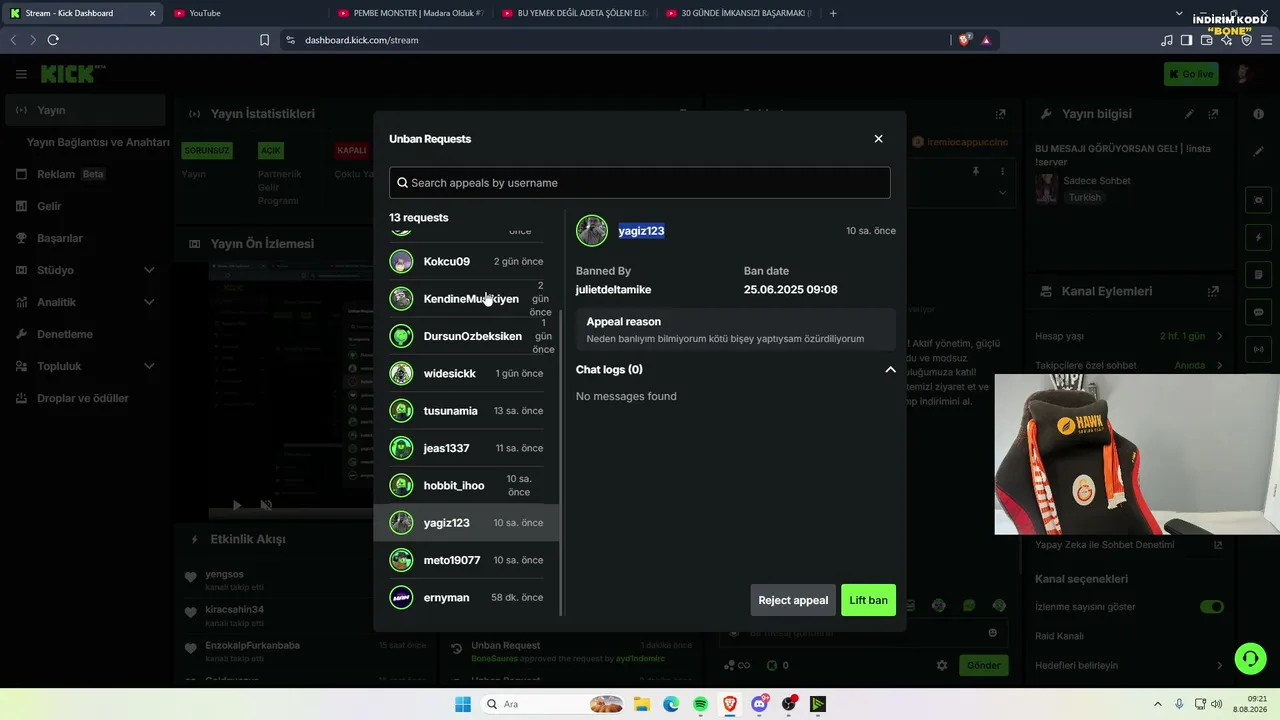Collapse the Chat logs section
Viewport: 1280px width, 720px height.
point(890,370)
